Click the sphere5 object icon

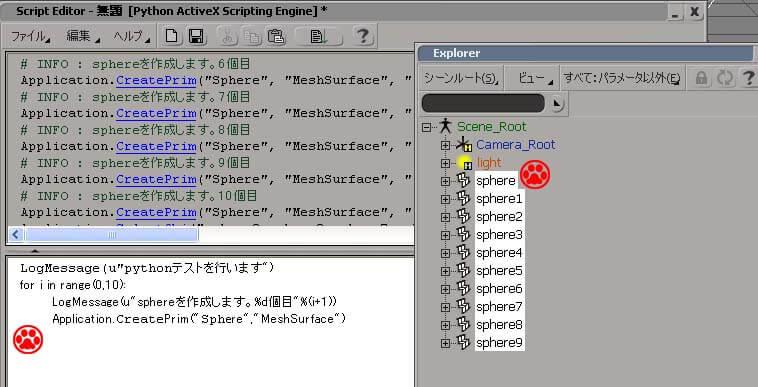click(x=463, y=271)
